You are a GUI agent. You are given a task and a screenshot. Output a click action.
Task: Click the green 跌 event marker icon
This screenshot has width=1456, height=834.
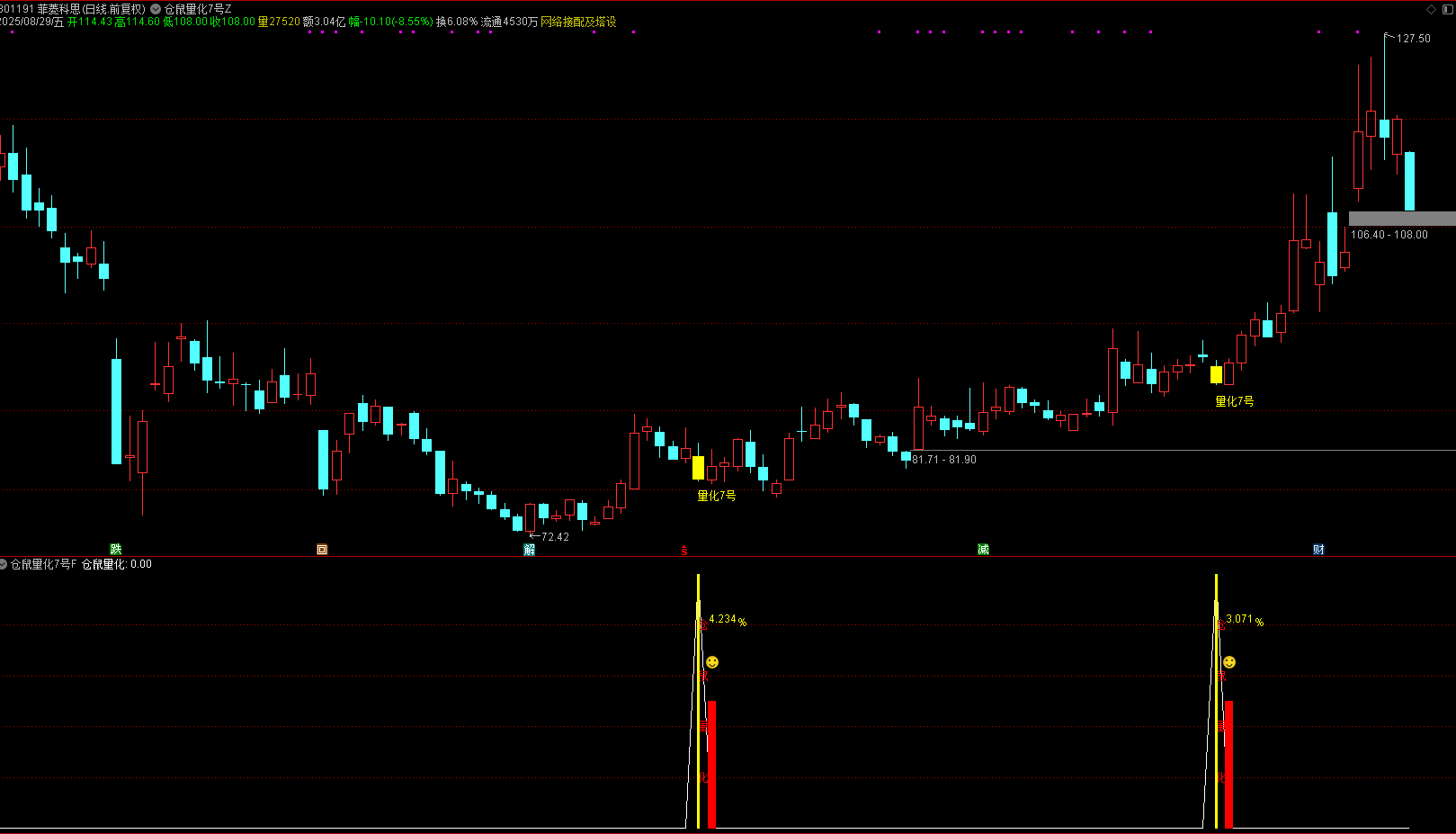tap(116, 549)
